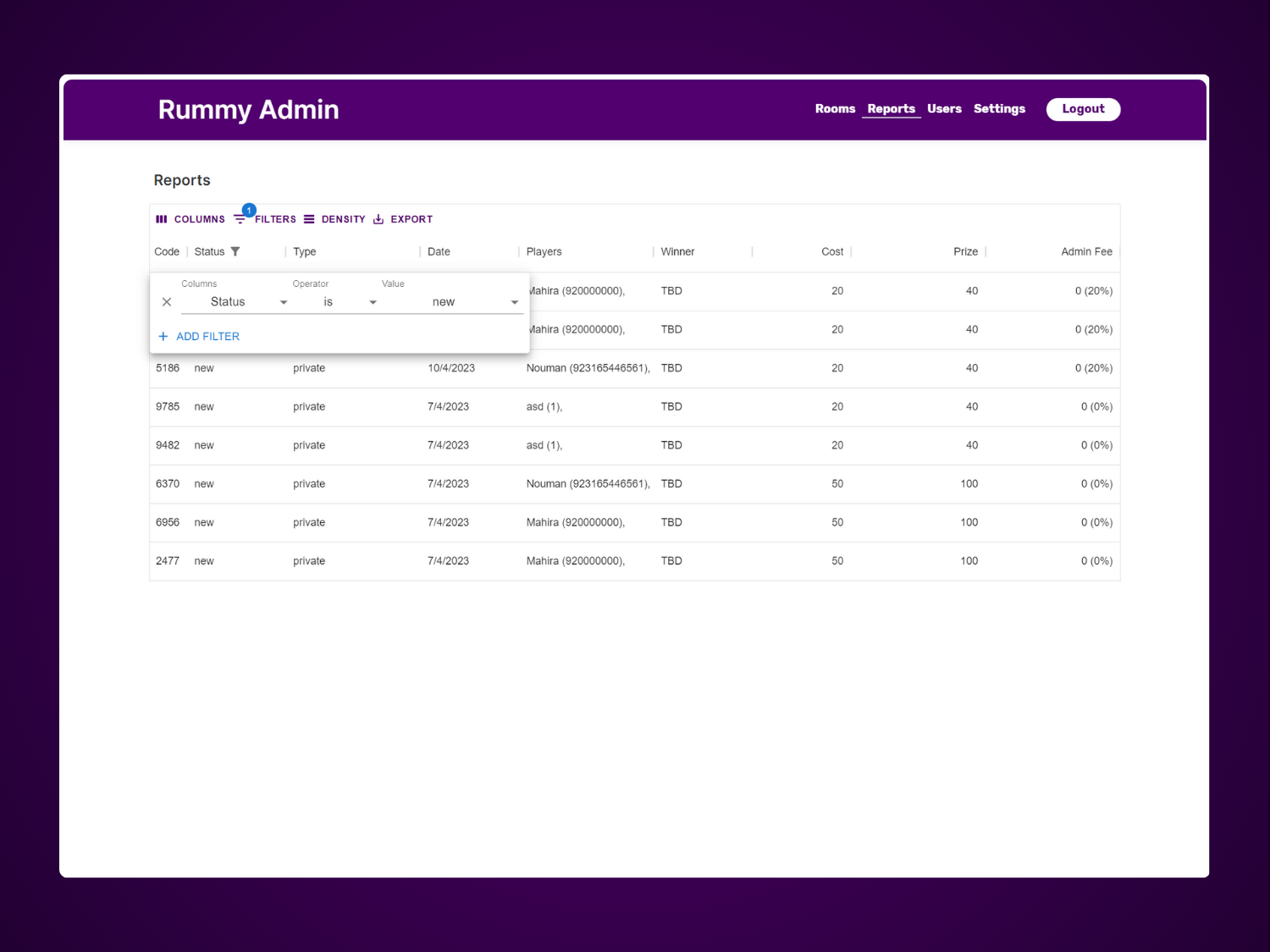
Task: Select the Reports nav tab
Action: point(891,109)
